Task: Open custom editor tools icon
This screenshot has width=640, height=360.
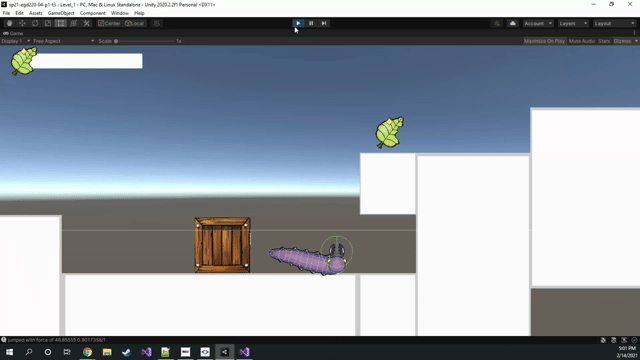Action: (x=87, y=23)
